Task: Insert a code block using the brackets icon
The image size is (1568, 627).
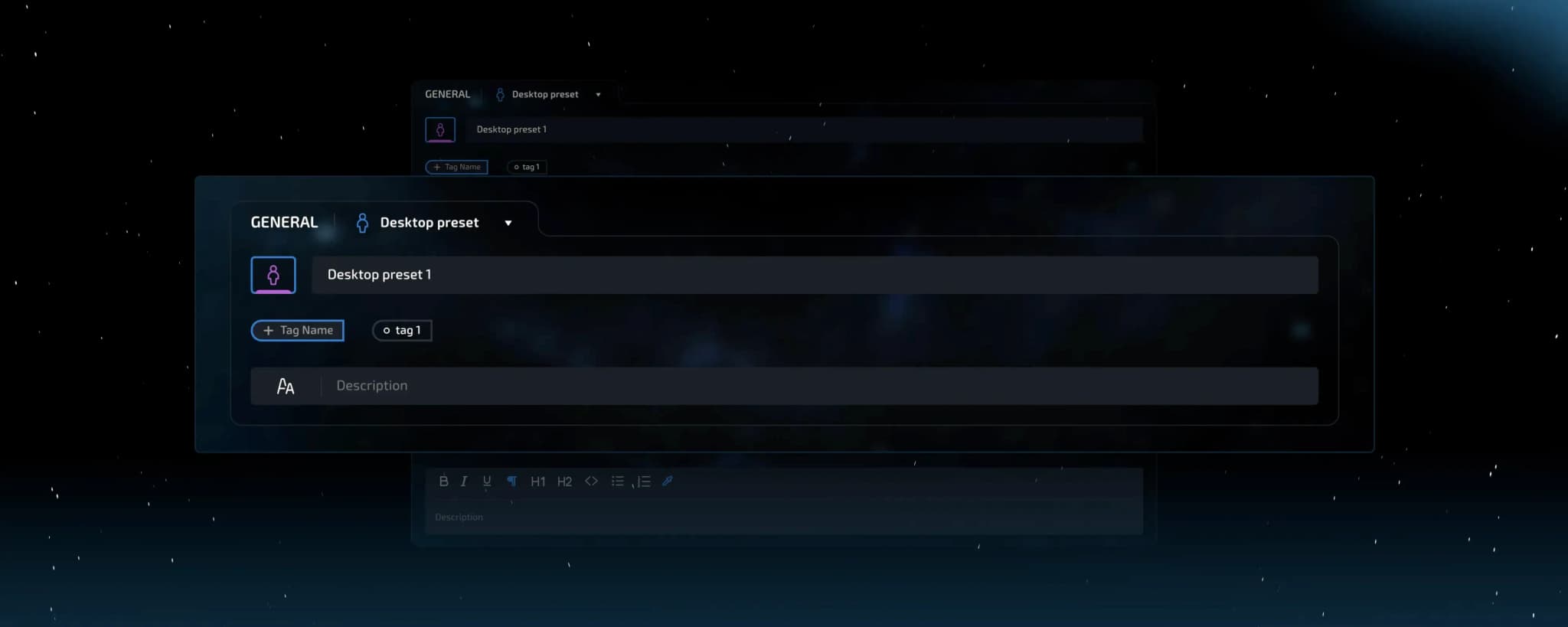Action: (591, 482)
